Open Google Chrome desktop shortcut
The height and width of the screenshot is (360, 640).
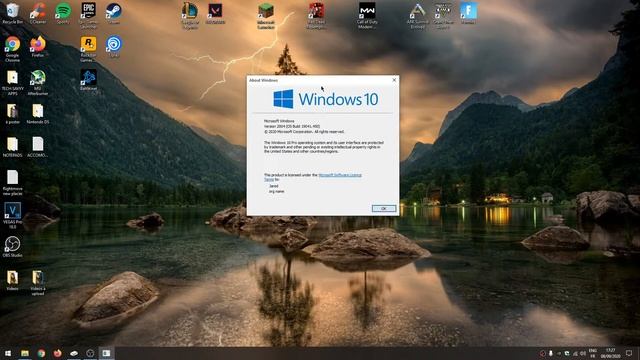[x=12, y=49]
